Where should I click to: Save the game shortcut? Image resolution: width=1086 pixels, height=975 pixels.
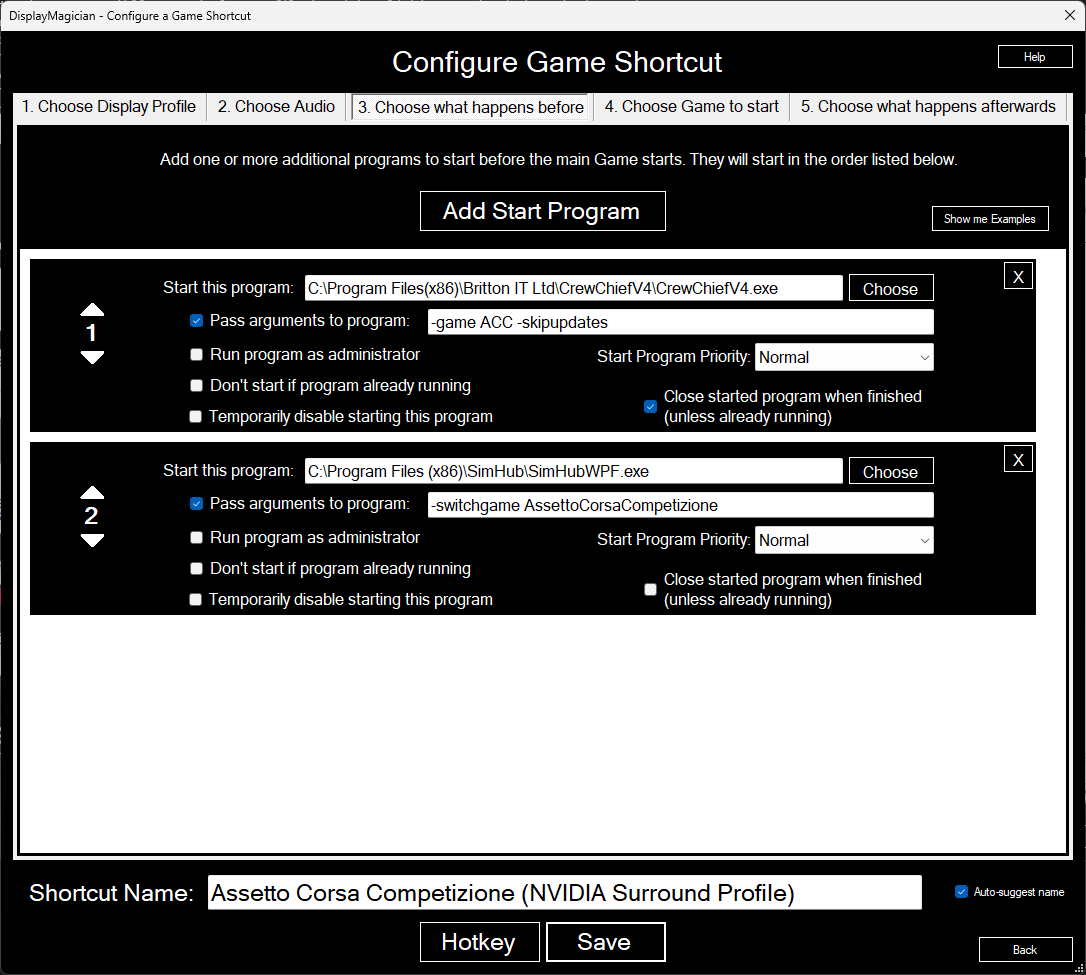605,942
